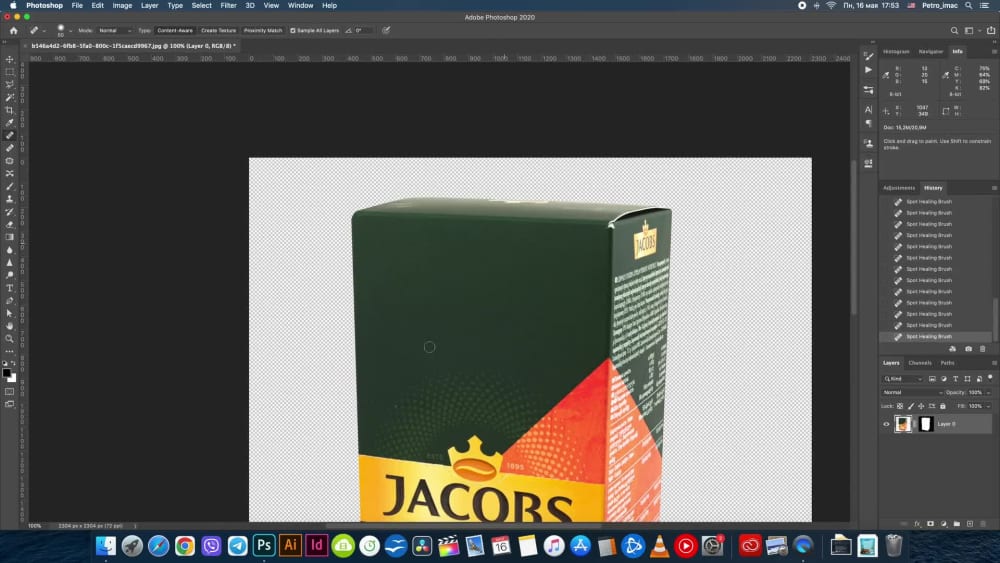1000x563 pixels.
Task: Create a new layer
Action: pos(970,523)
